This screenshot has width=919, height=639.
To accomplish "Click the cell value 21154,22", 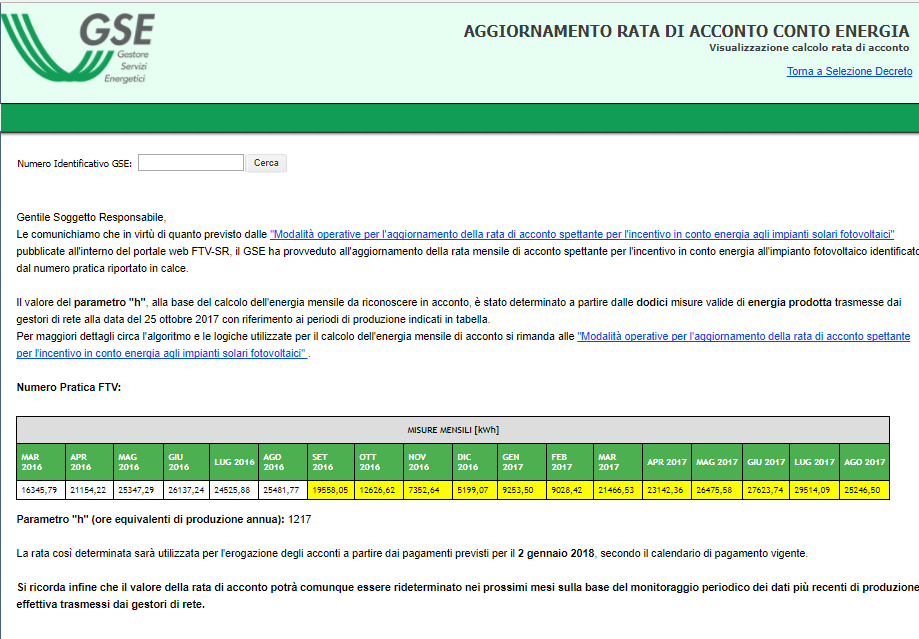I will pos(88,490).
